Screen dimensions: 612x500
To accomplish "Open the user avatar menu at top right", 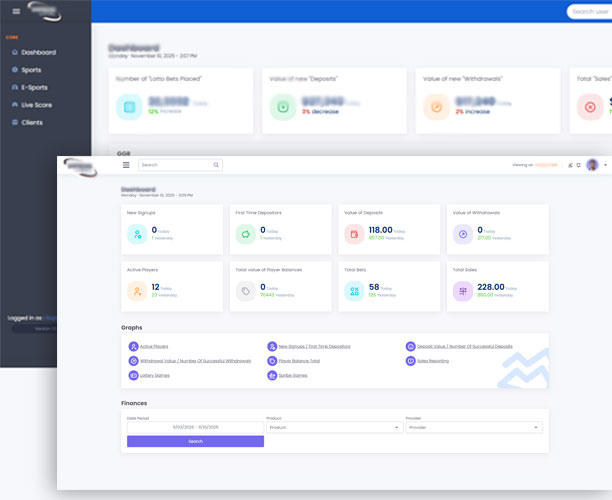I will 592,165.
